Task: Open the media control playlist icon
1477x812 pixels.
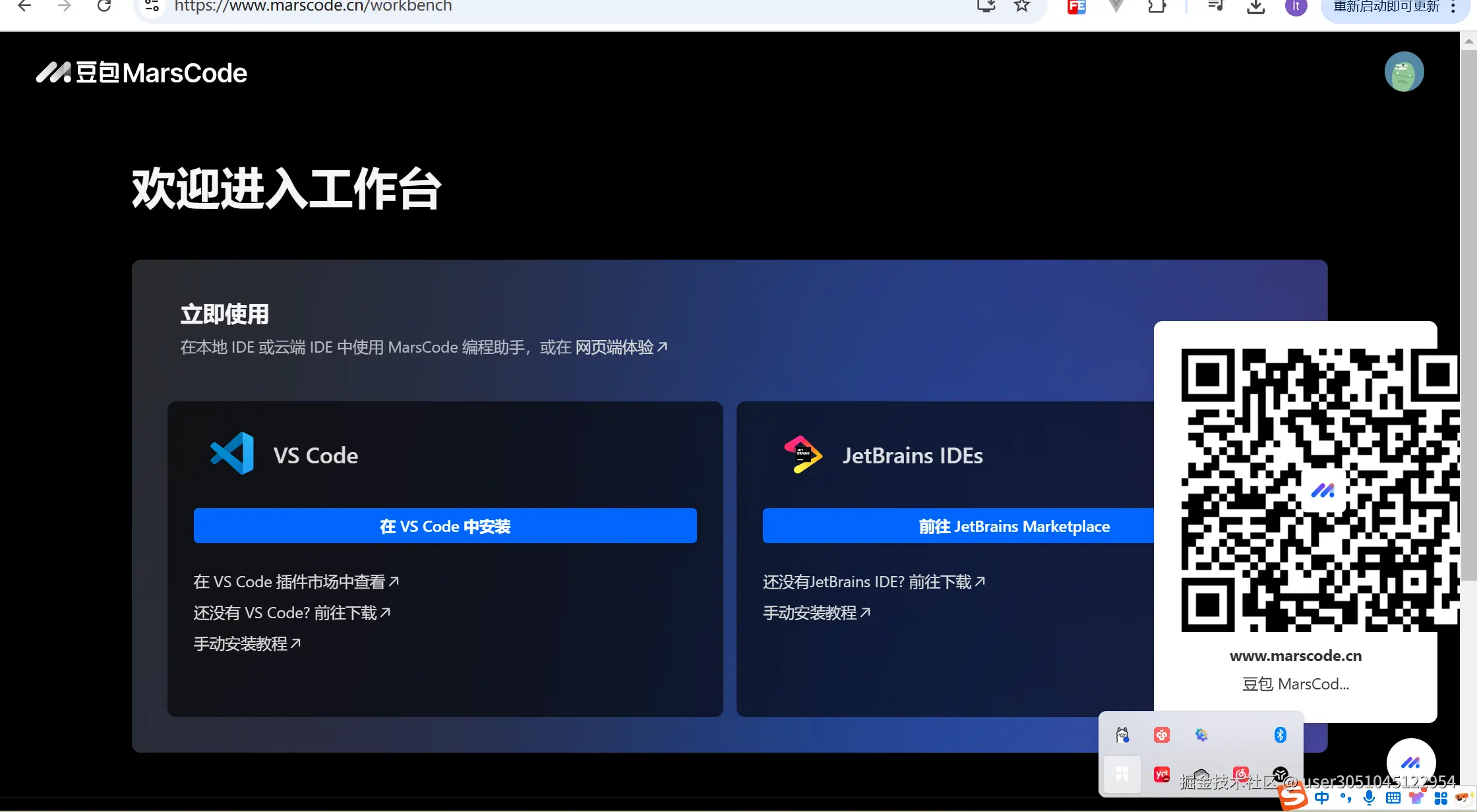Action: coord(1215,6)
